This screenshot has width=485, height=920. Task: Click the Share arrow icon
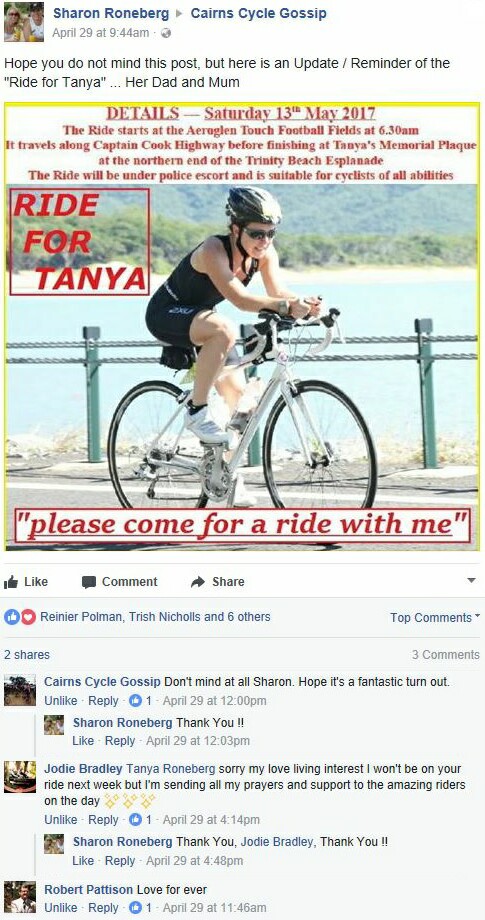pos(198,582)
